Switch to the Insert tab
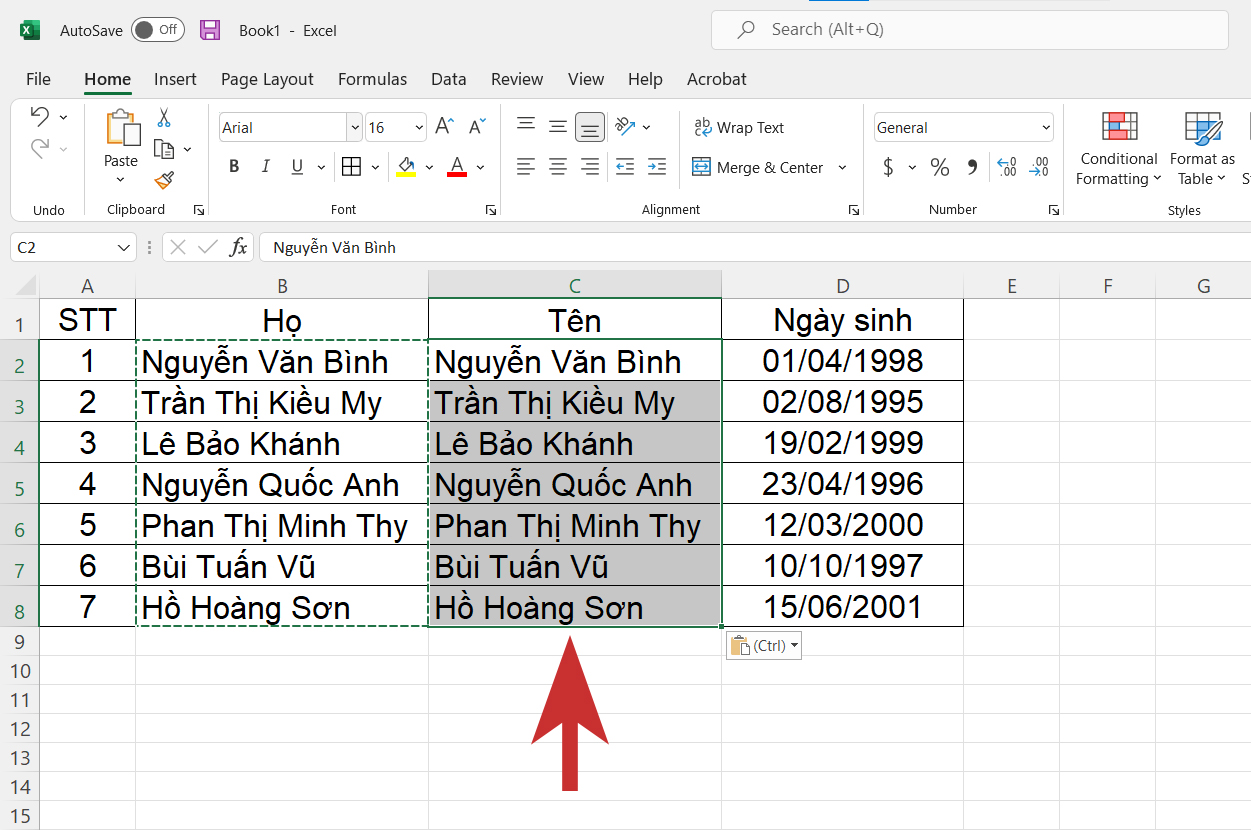The width and height of the screenshot is (1251, 830). (x=175, y=79)
